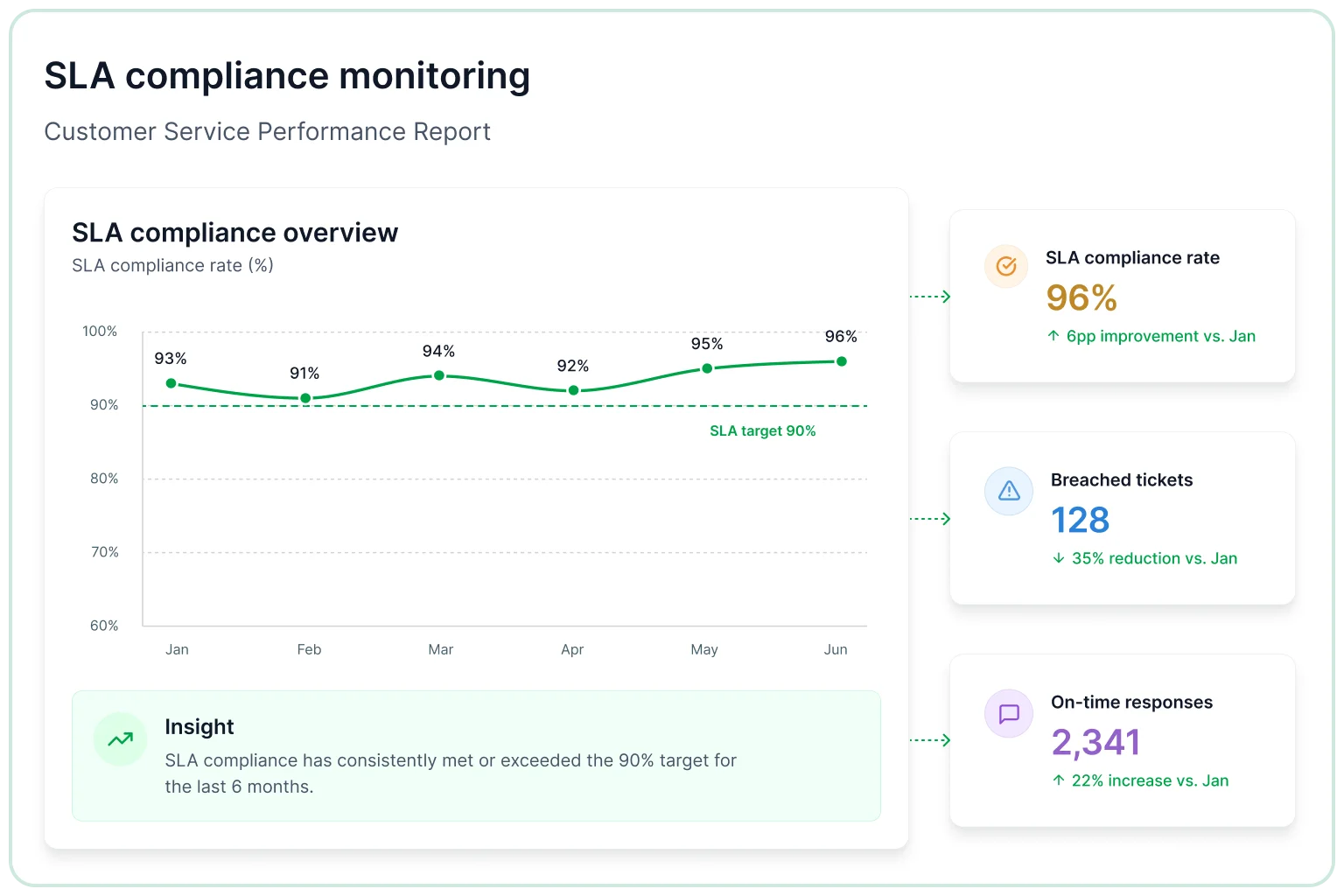Click the On-time responses chat bubble icon
The height and width of the screenshot is (896, 1344).
click(1009, 713)
